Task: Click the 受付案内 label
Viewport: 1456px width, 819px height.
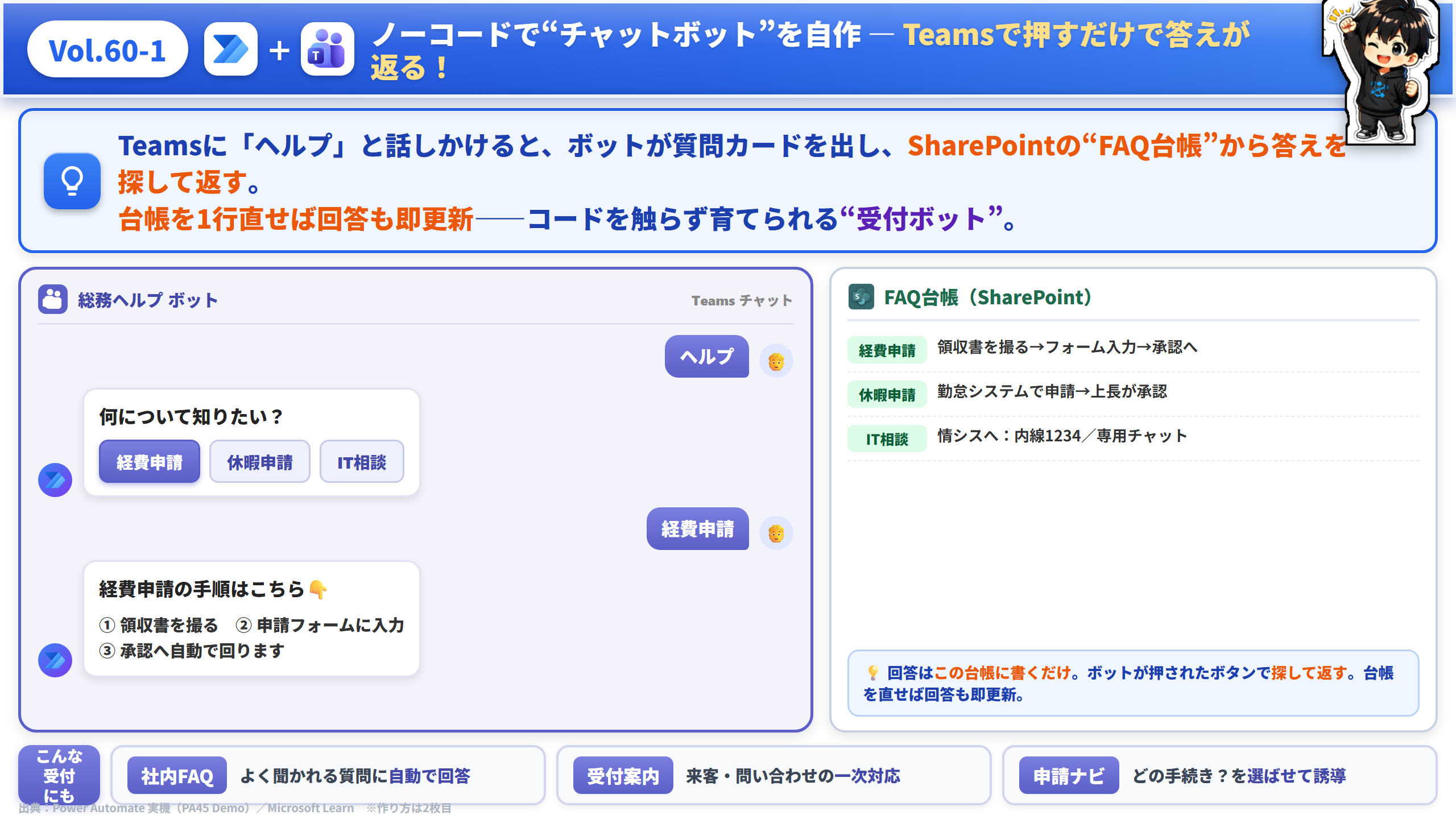Action: pyautogui.click(x=623, y=775)
